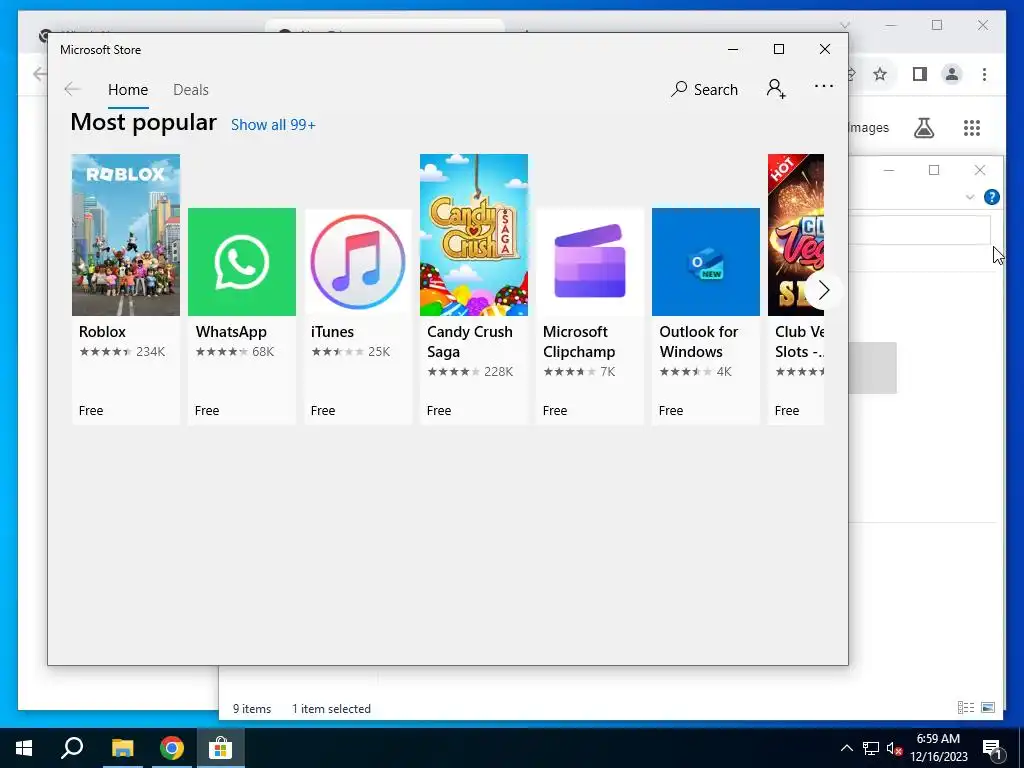This screenshot has width=1024, height=768.
Task: Click Roblox 234K rating stars
Action: 121,352
